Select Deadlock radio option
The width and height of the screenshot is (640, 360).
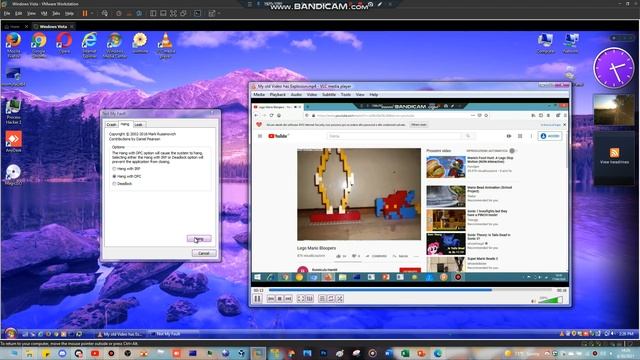pos(122,184)
